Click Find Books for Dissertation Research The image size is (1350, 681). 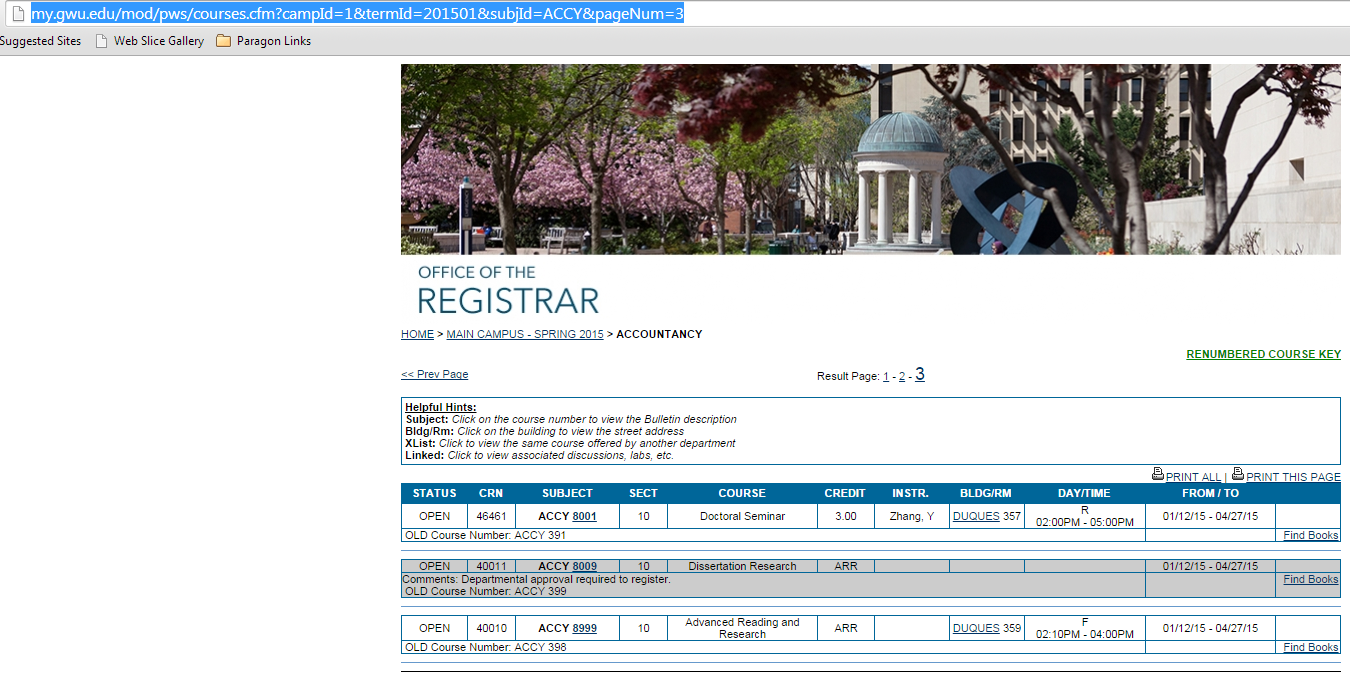1311,579
